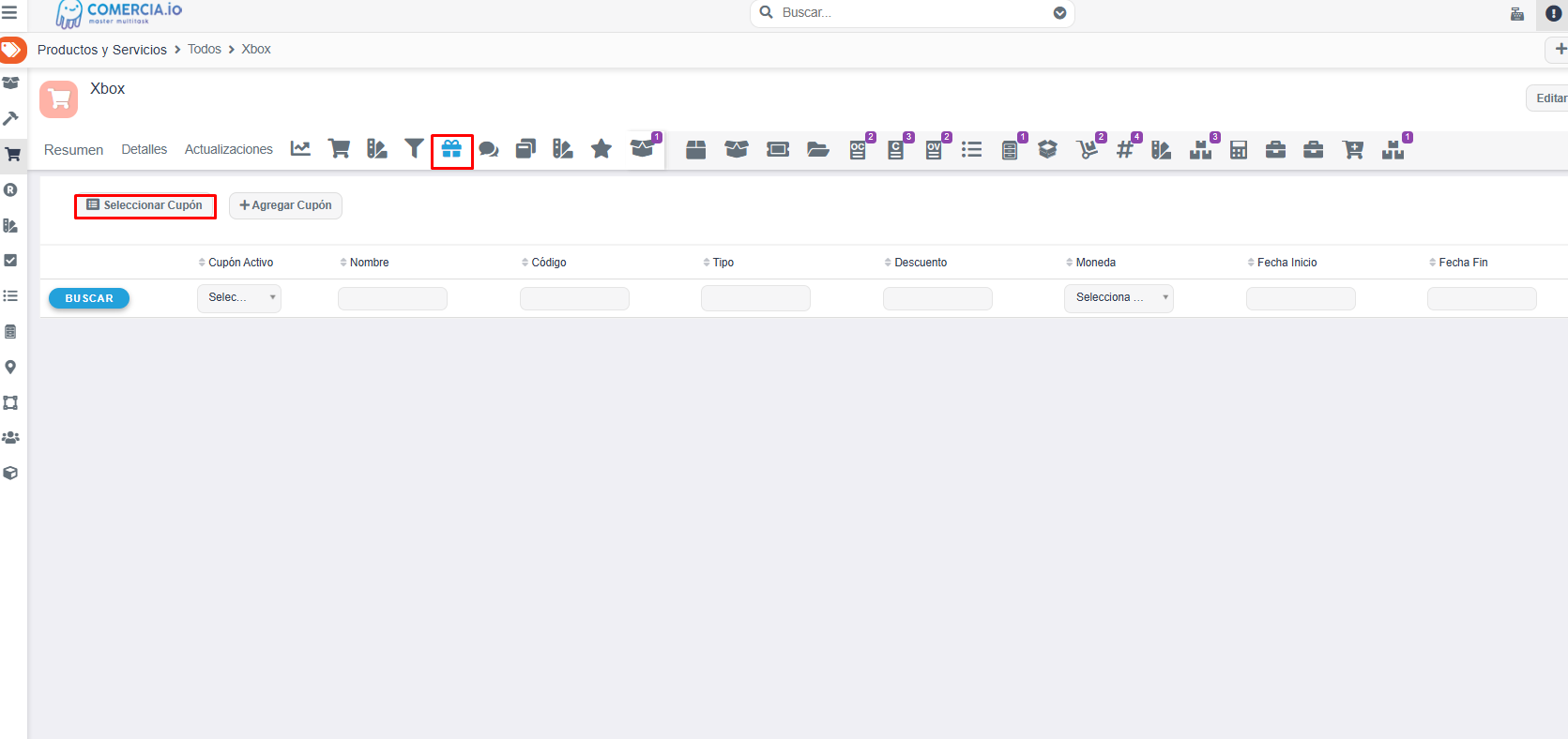1568x739 pixels.
Task: Switch to the Resumen tab
Action: coord(73,150)
